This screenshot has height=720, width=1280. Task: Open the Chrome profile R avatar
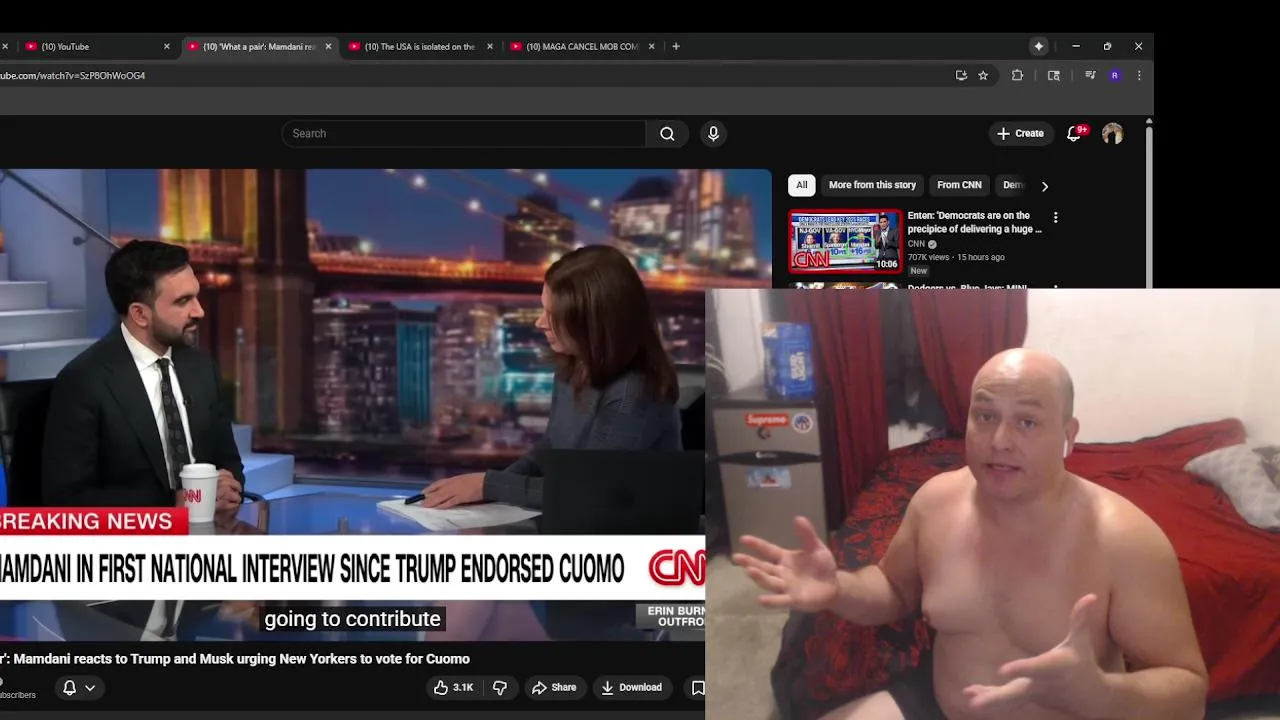[x=1115, y=75]
